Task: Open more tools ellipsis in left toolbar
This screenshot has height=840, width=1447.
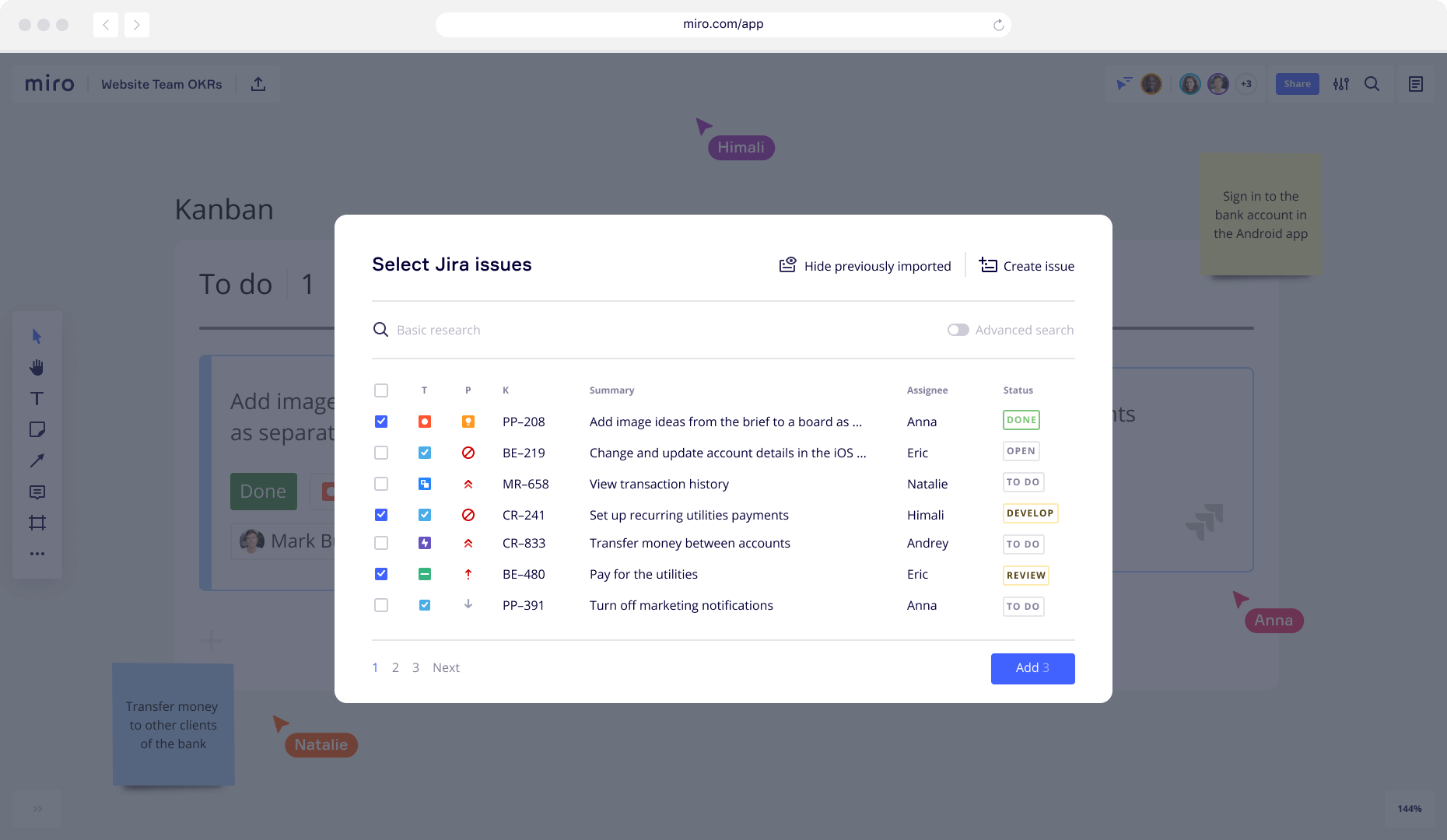Action: click(37, 554)
